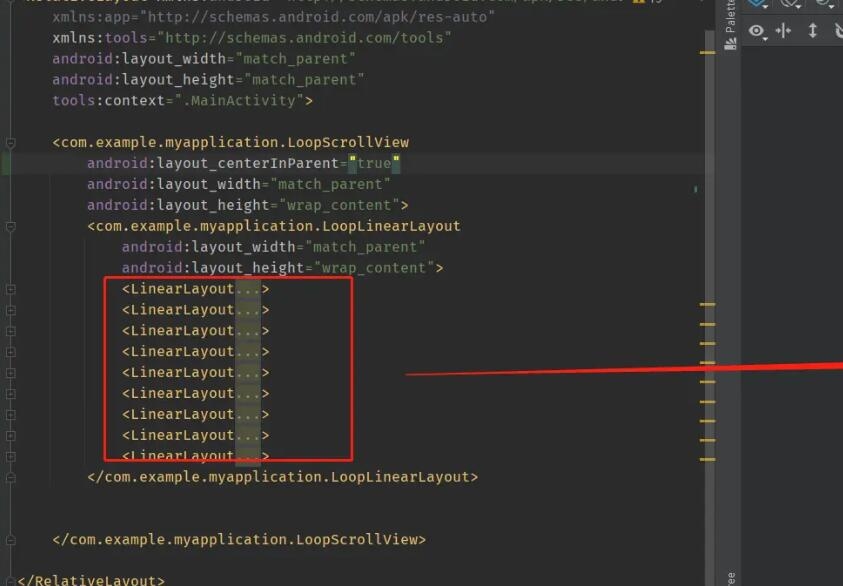Expand the first folded LinearLayout gutter icon
843x586 pixels.
click(x=10, y=289)
